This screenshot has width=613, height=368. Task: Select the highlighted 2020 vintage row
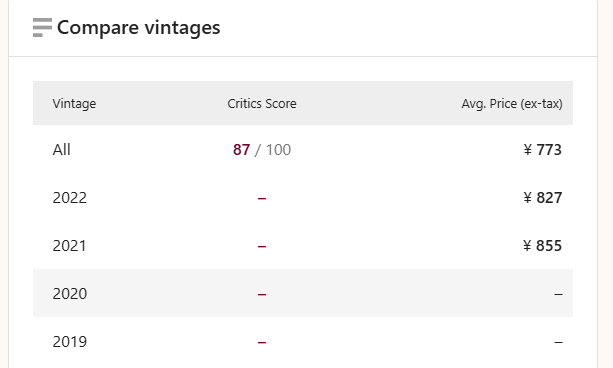pyautogui.click(x=303, y=293)
